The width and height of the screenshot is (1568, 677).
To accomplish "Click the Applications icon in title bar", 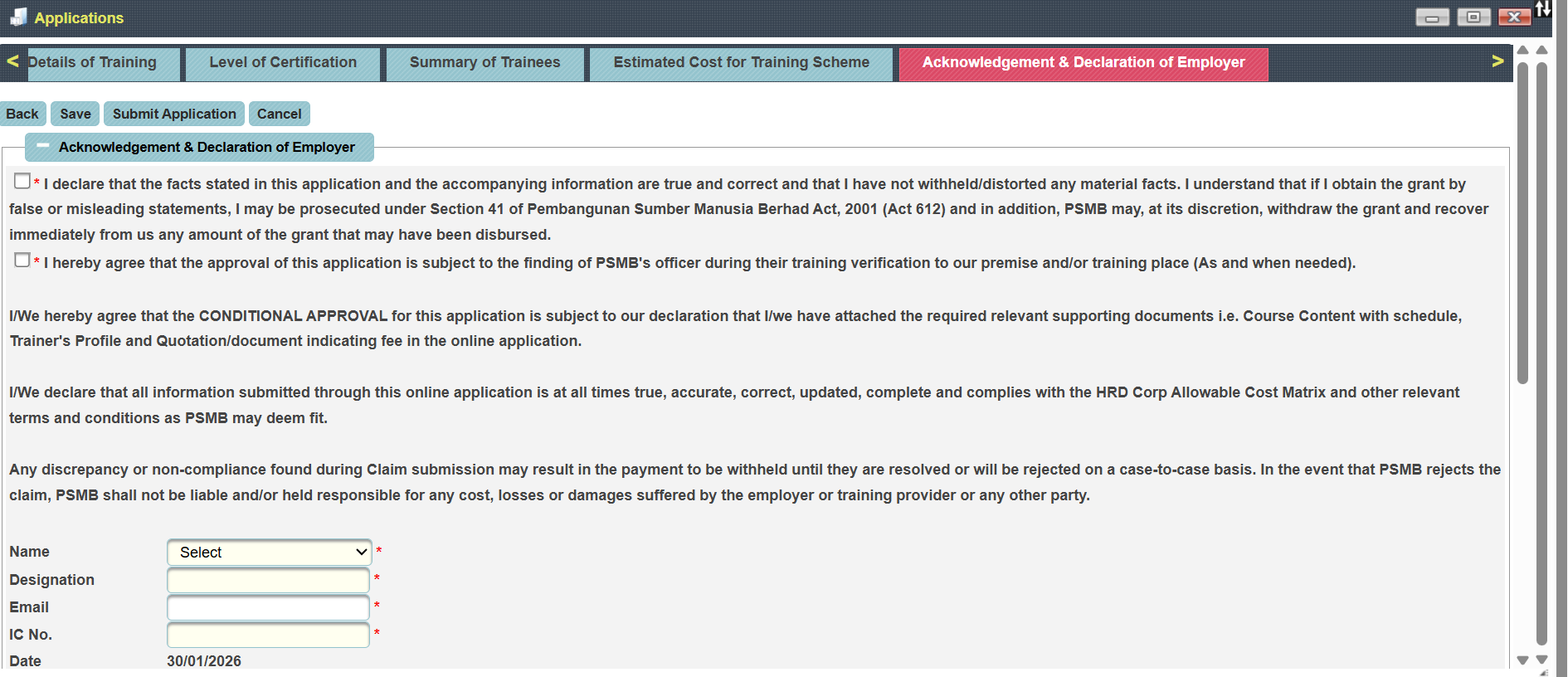I will (17, 17).
